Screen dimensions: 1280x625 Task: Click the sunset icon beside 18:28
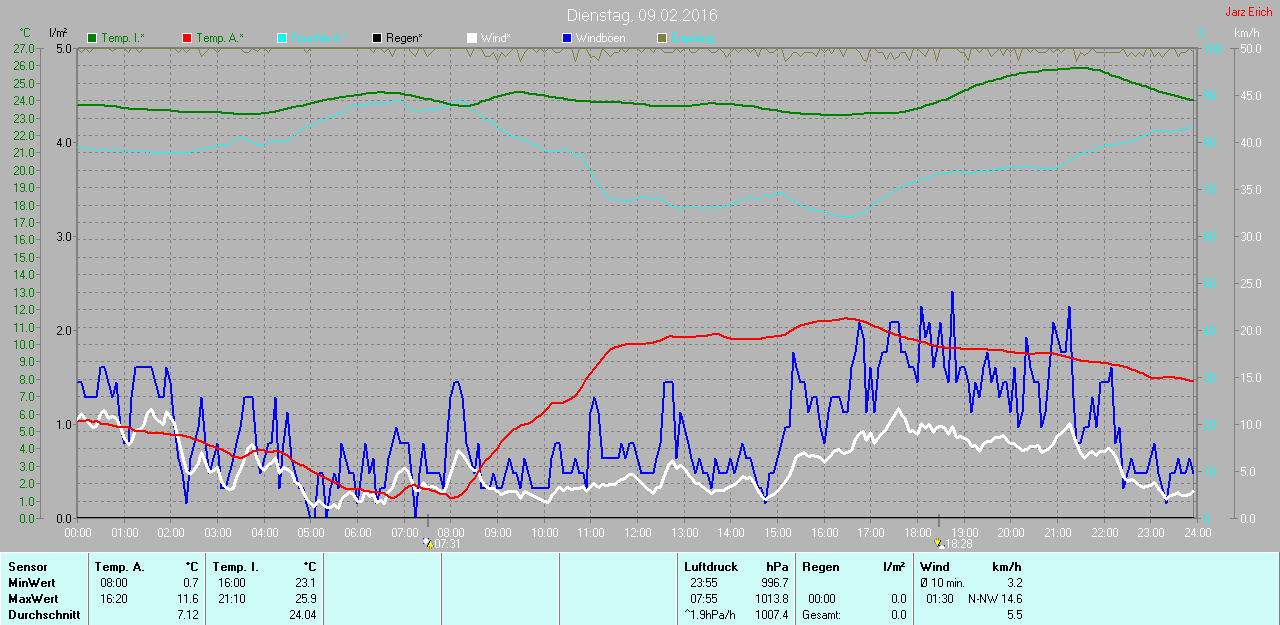click(x=939, y=544)
